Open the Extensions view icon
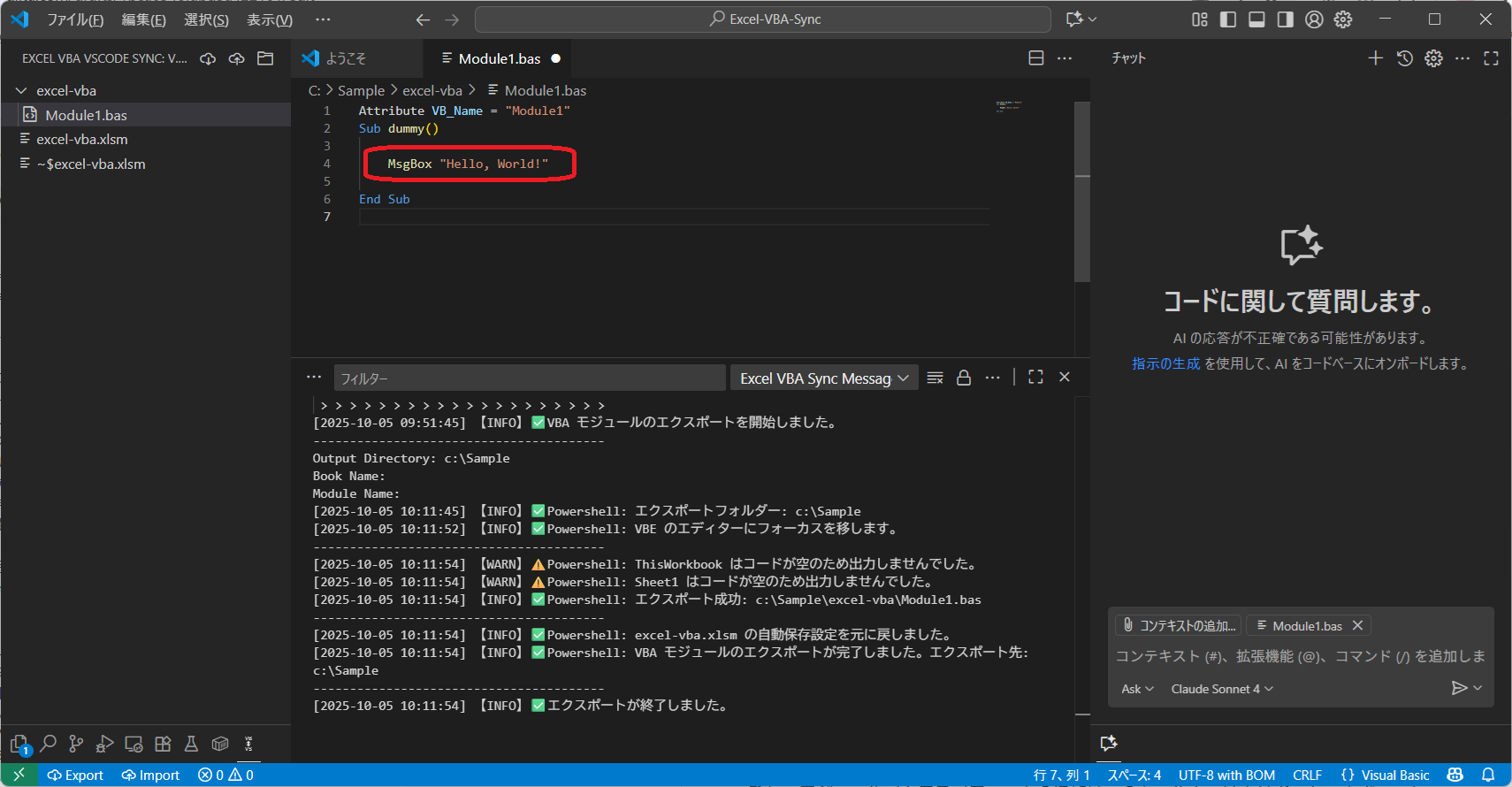 click(x=163, y=744)
